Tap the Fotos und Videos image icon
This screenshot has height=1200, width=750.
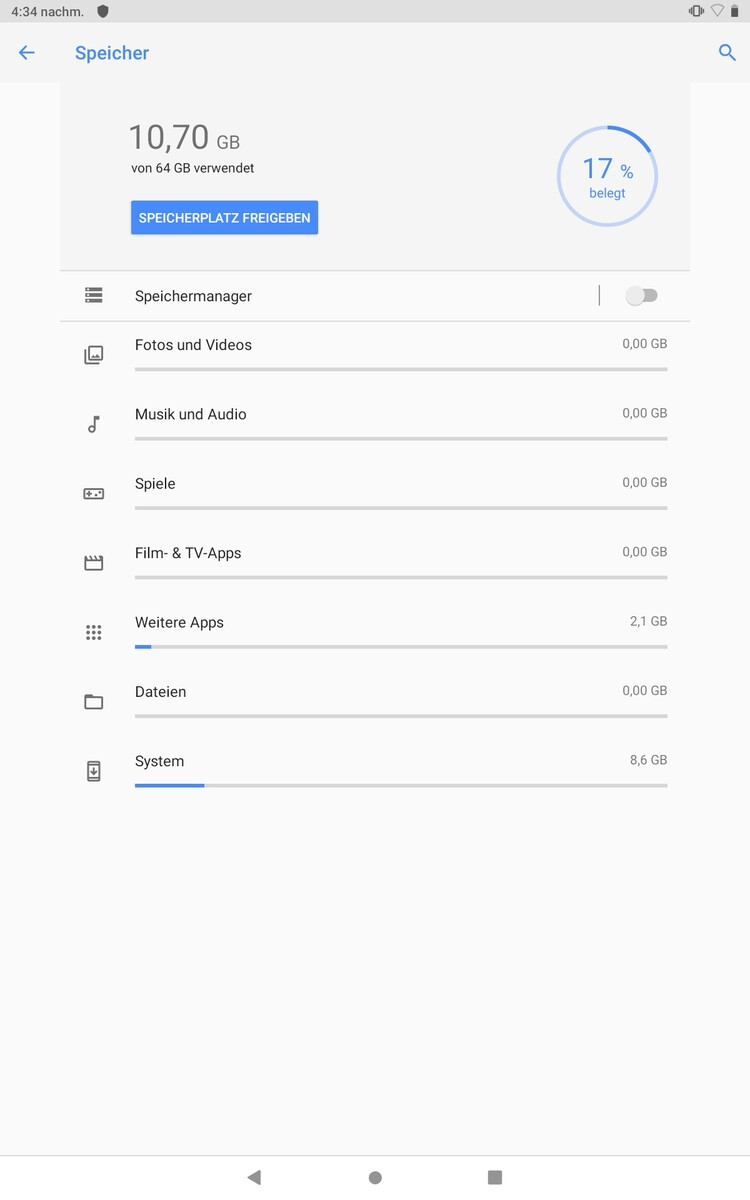tap(94, 355)
